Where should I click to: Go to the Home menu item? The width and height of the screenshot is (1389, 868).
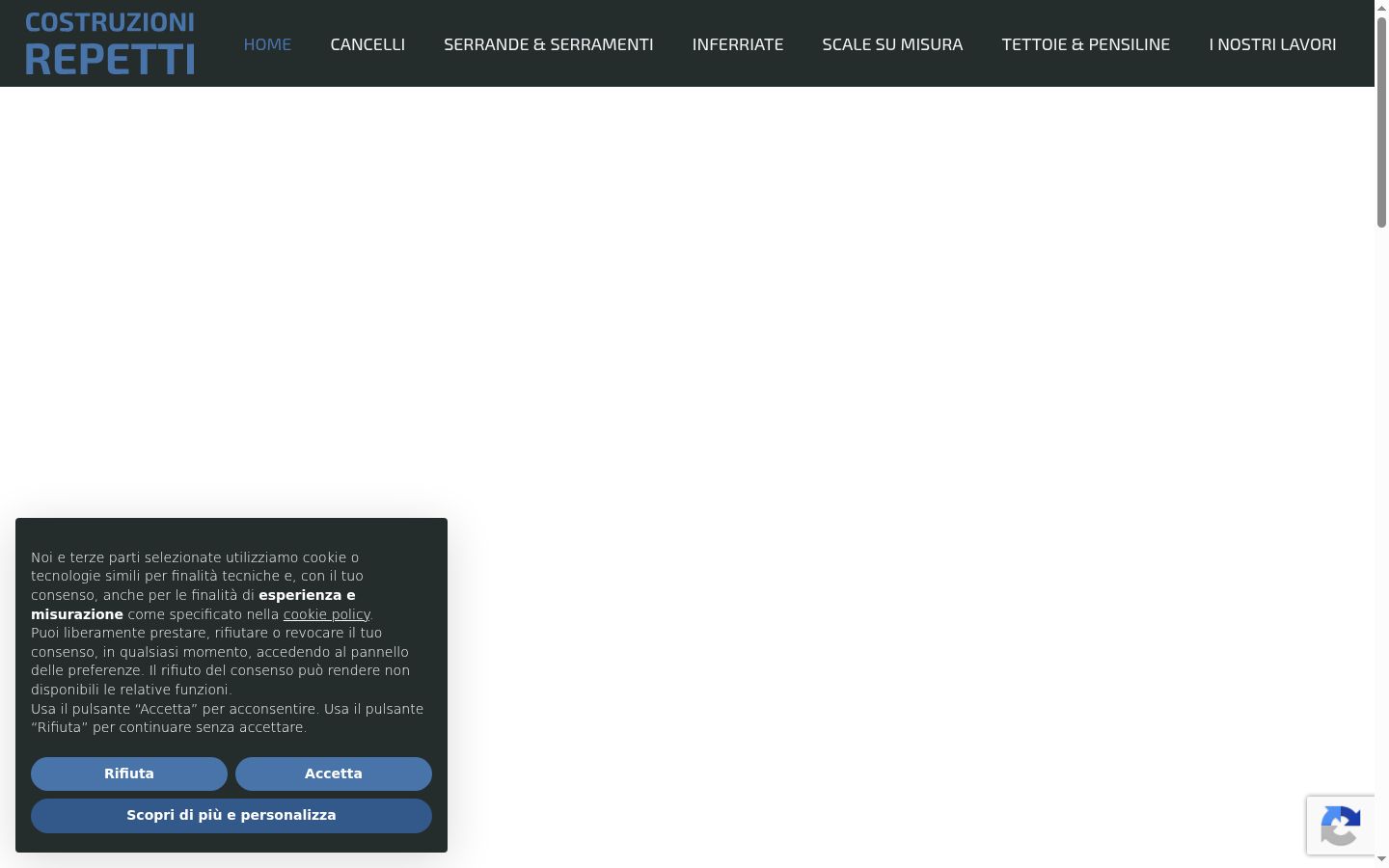coord(267,44)
